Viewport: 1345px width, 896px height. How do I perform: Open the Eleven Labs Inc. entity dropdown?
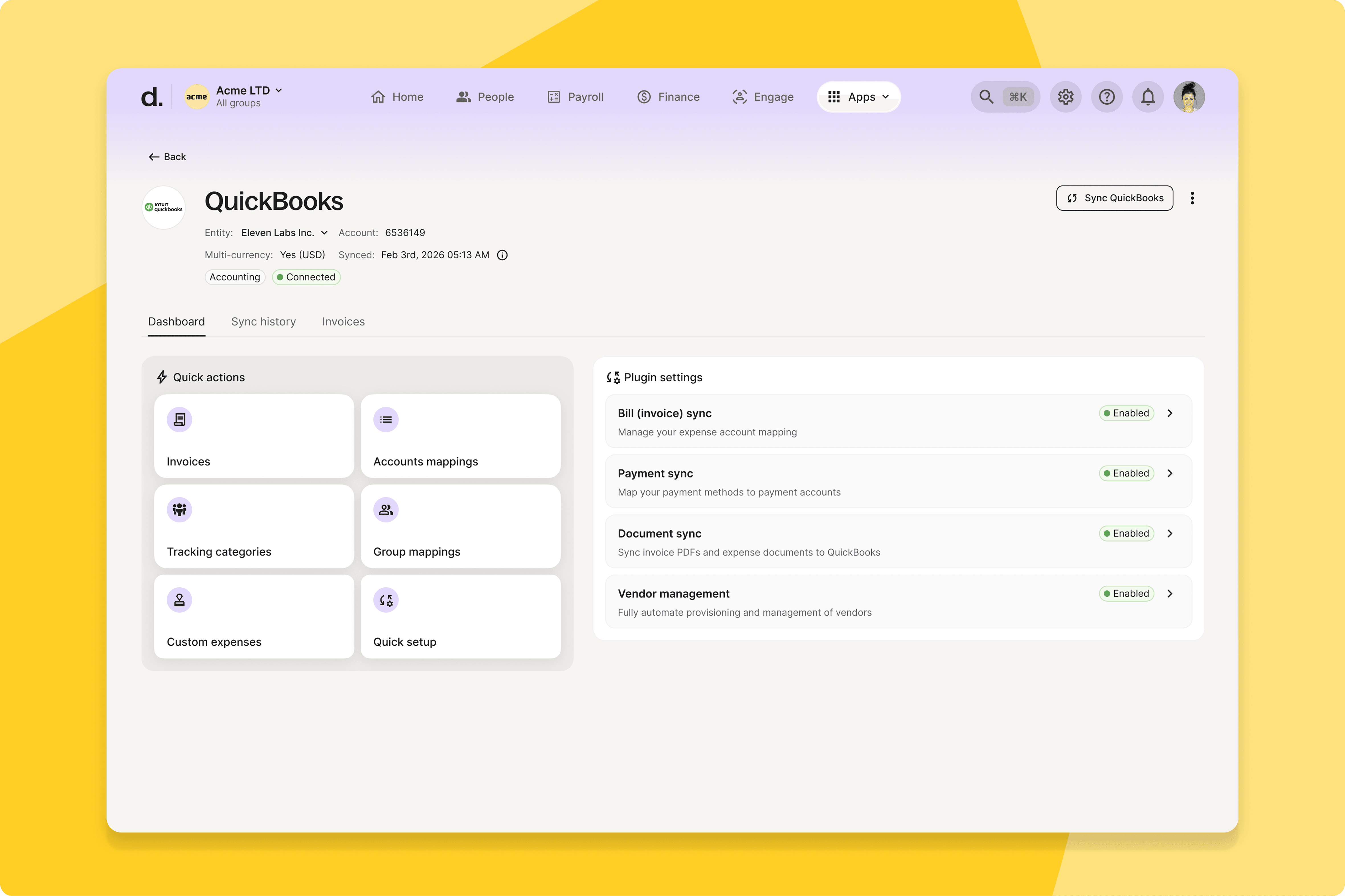pyautogui.click(x=285, y=233)
